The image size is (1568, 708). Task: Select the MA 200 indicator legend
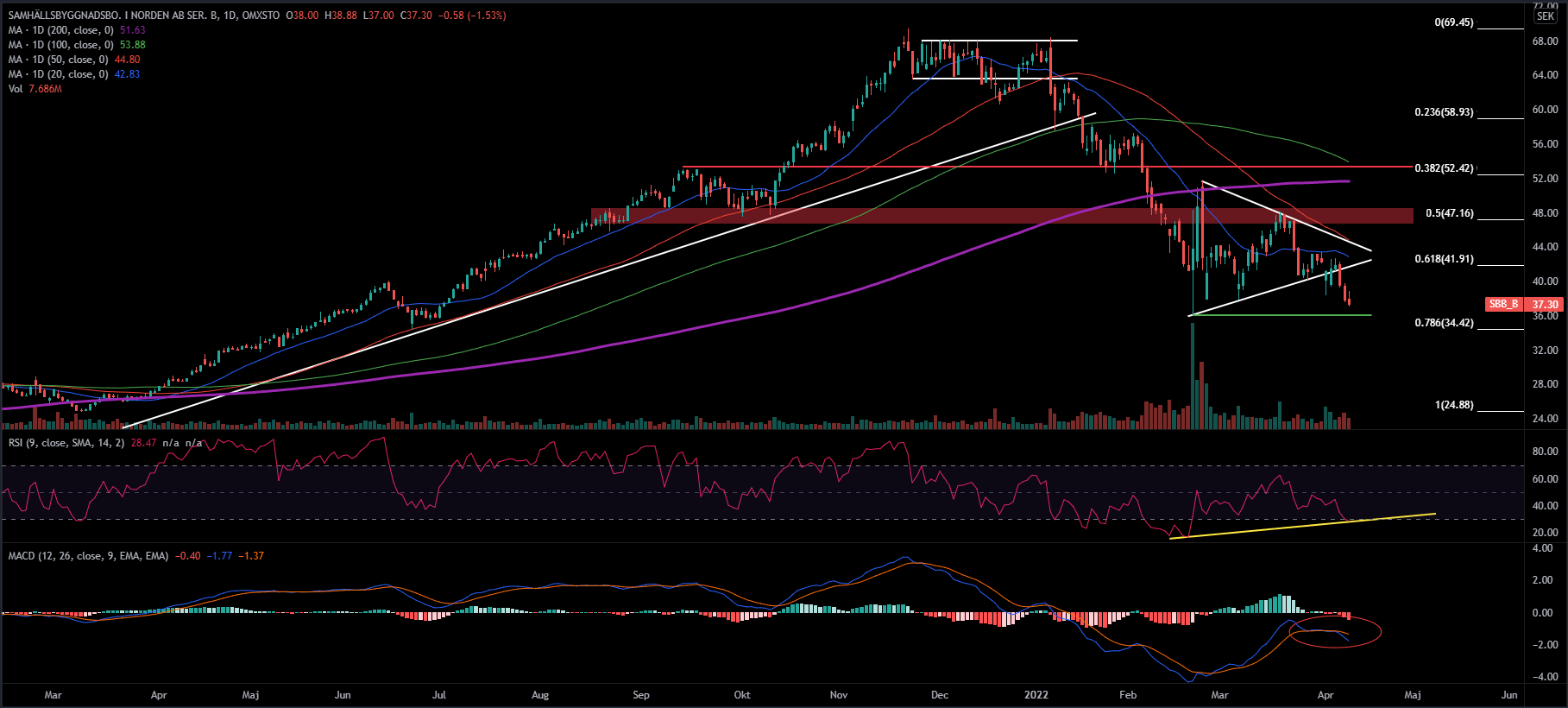point(60,30)
